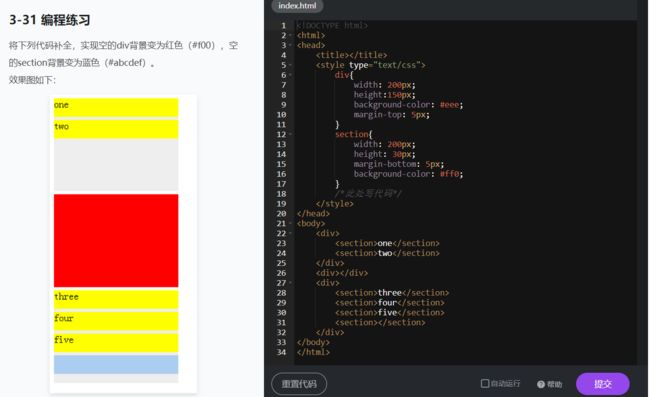
Task: Collapse the head tag fold on line 3
Action: click(x=290, y=45)
